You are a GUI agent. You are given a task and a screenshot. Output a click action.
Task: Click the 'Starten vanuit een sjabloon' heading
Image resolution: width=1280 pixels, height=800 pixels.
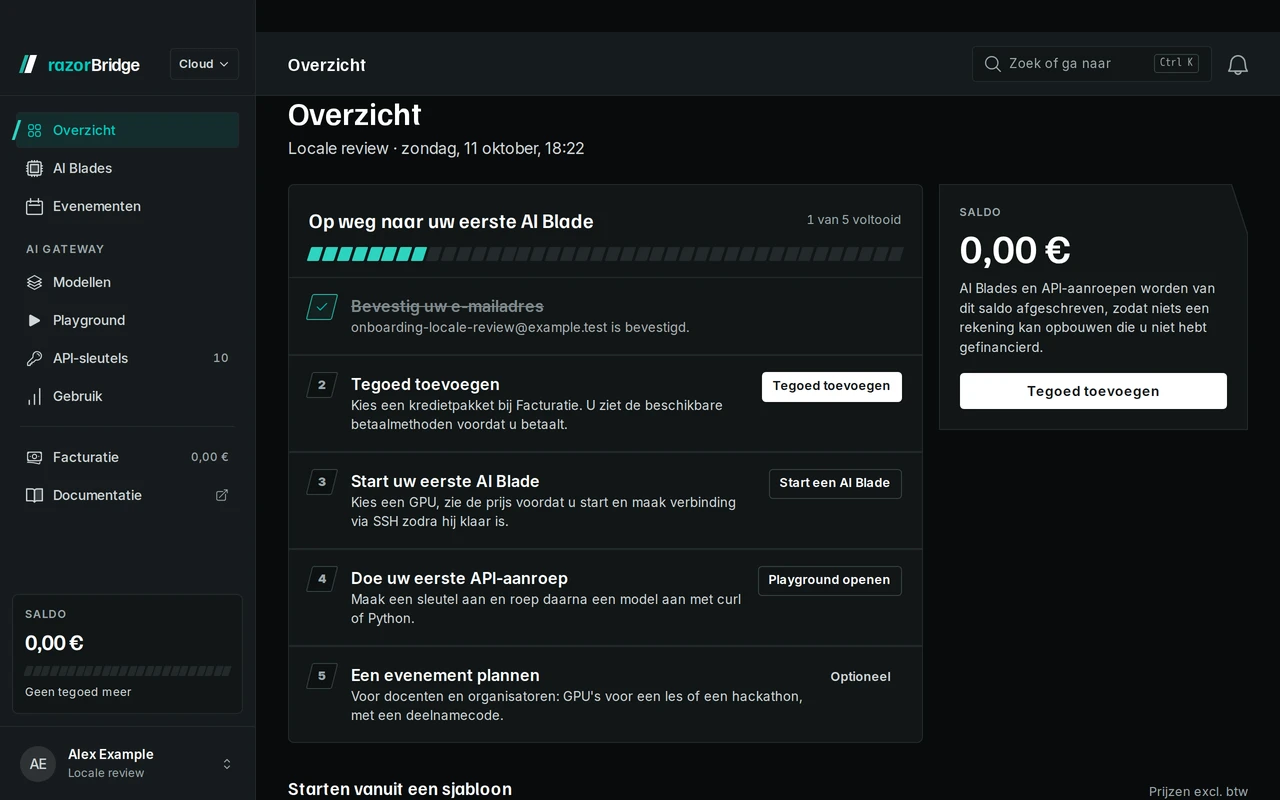tap(400, 789)
